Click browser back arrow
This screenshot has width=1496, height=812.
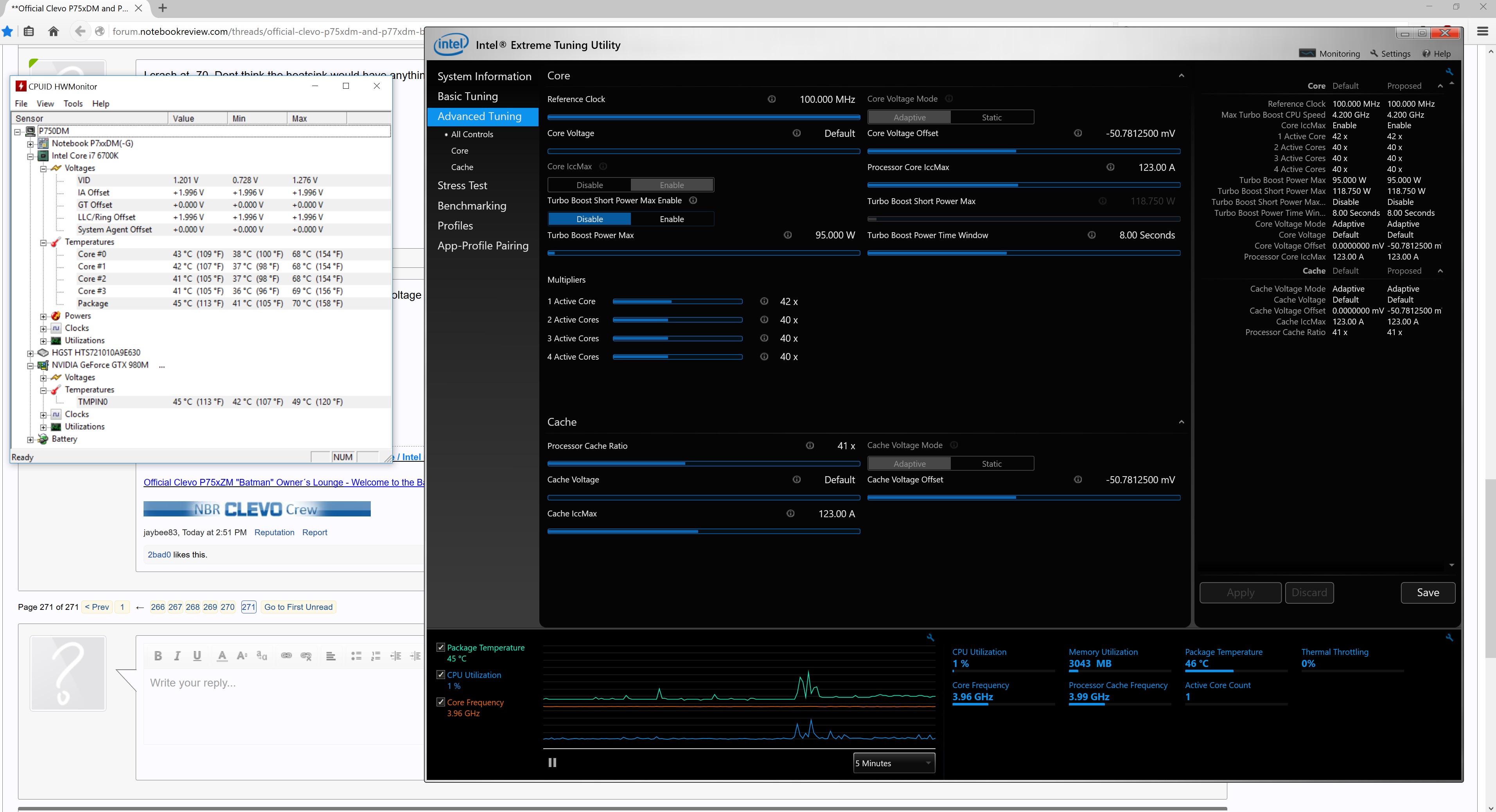point(80,31)
